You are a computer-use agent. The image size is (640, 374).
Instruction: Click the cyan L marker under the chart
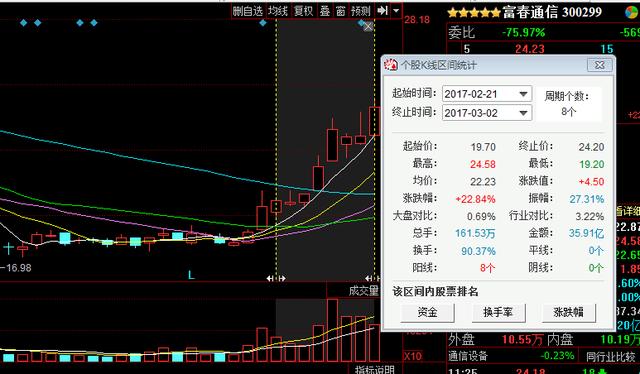191,275
